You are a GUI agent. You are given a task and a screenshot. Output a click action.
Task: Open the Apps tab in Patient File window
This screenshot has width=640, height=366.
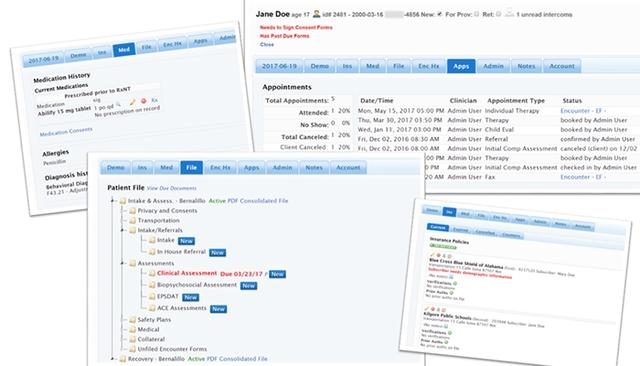click(x=251, y=167)
